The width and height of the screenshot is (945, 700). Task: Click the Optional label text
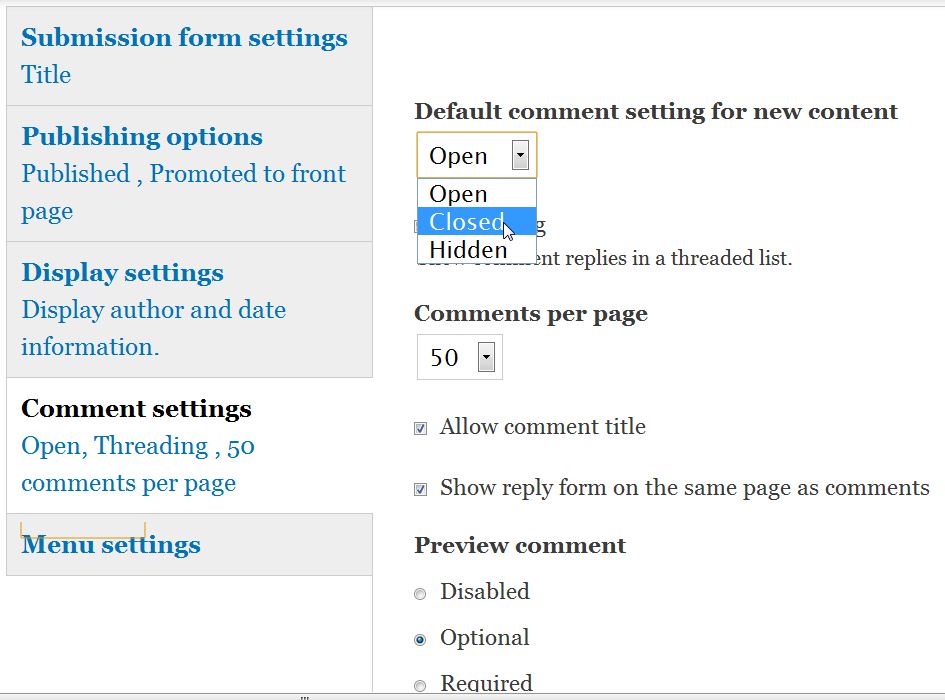[x=485, y=638]
